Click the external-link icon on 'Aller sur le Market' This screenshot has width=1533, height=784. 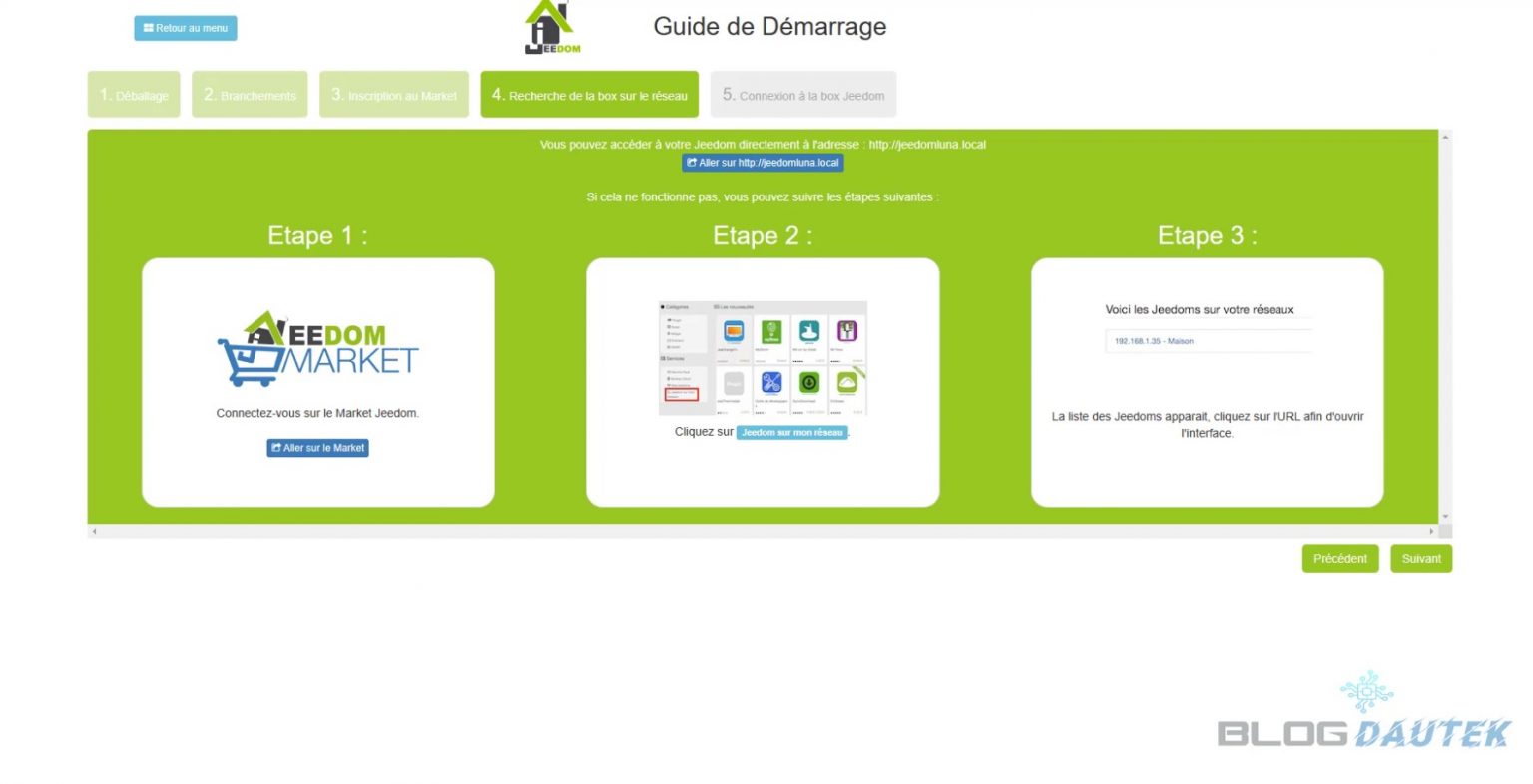pyautogui.click(x=274, y=447)
